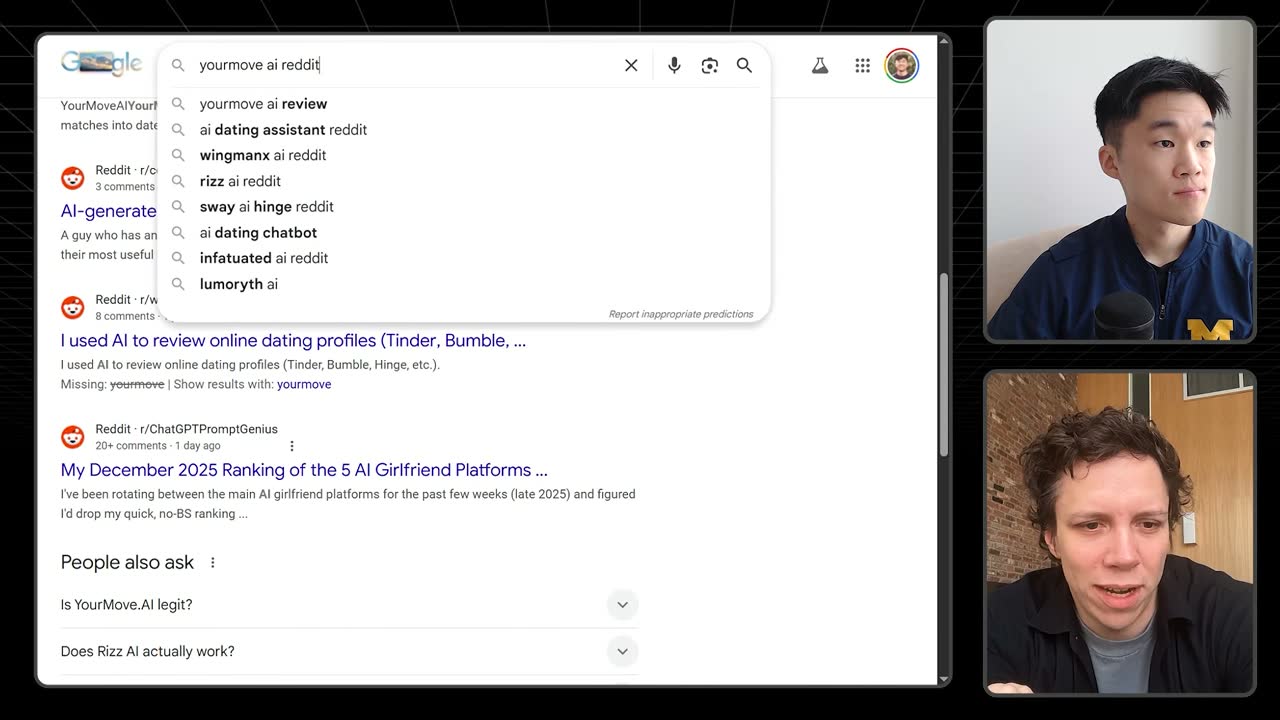Screen dimensions: 1280x720
Task: Click 'Report inappropriate predictions' link
Action: pyautogui.click(x=681, y=314)
